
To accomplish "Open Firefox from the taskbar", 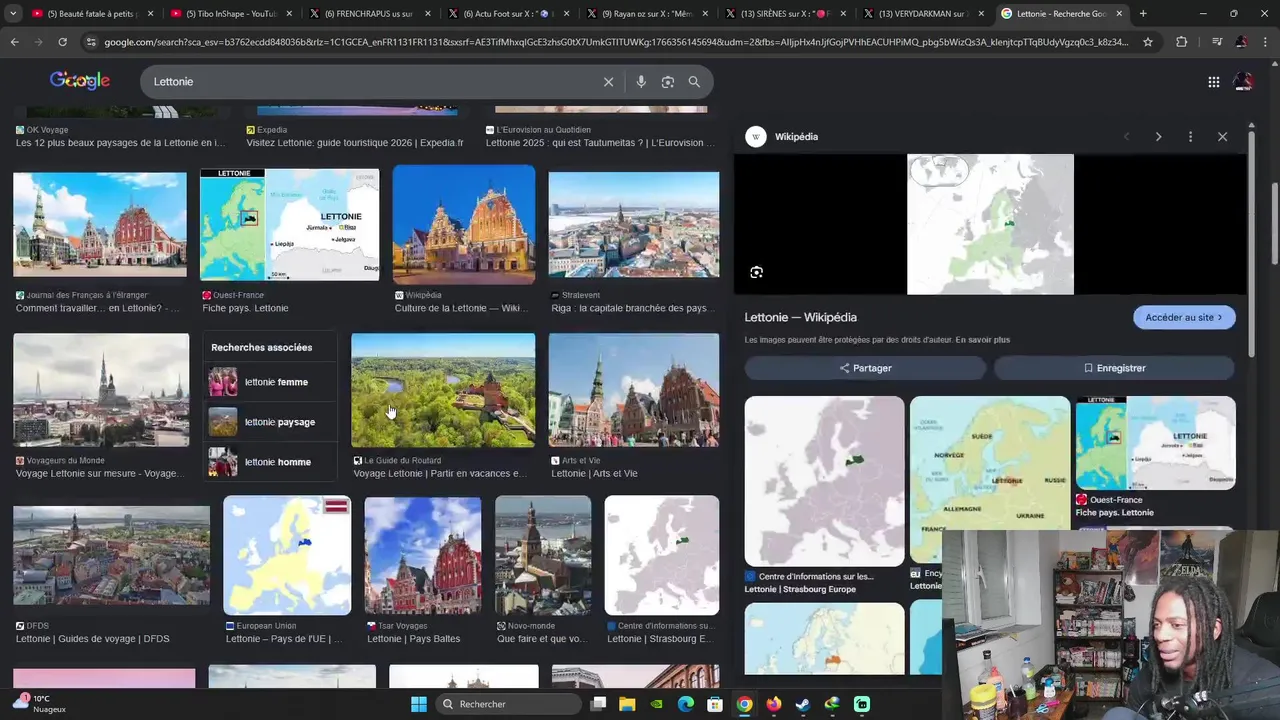I will pyautogui.click(x=774, y=704).
